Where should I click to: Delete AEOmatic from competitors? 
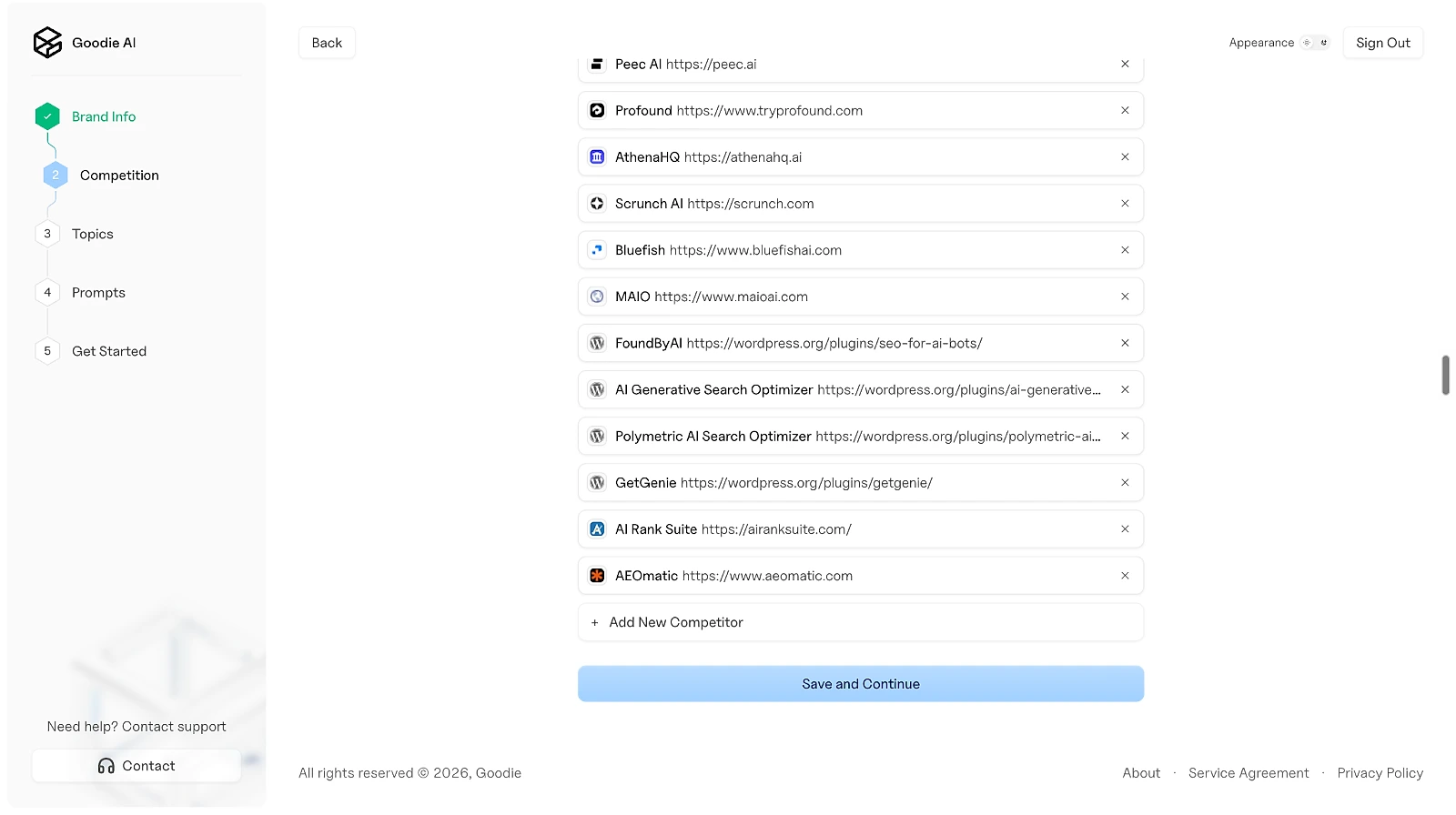click(1125, 576)
